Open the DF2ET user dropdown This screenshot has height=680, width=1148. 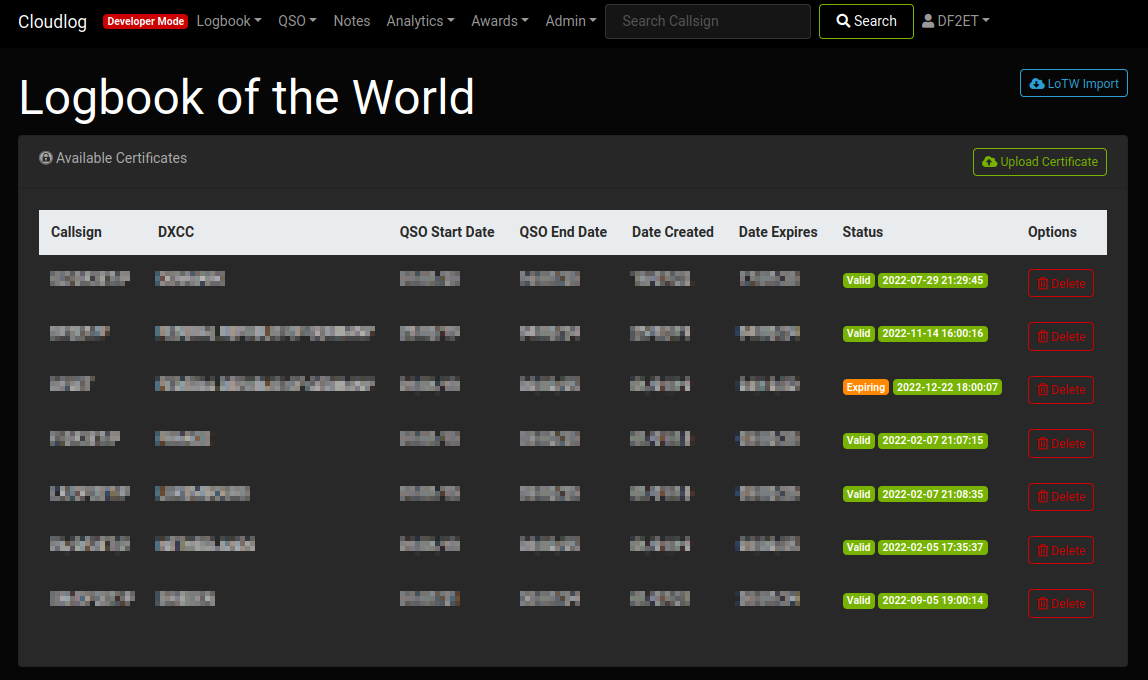click(955, 21)
